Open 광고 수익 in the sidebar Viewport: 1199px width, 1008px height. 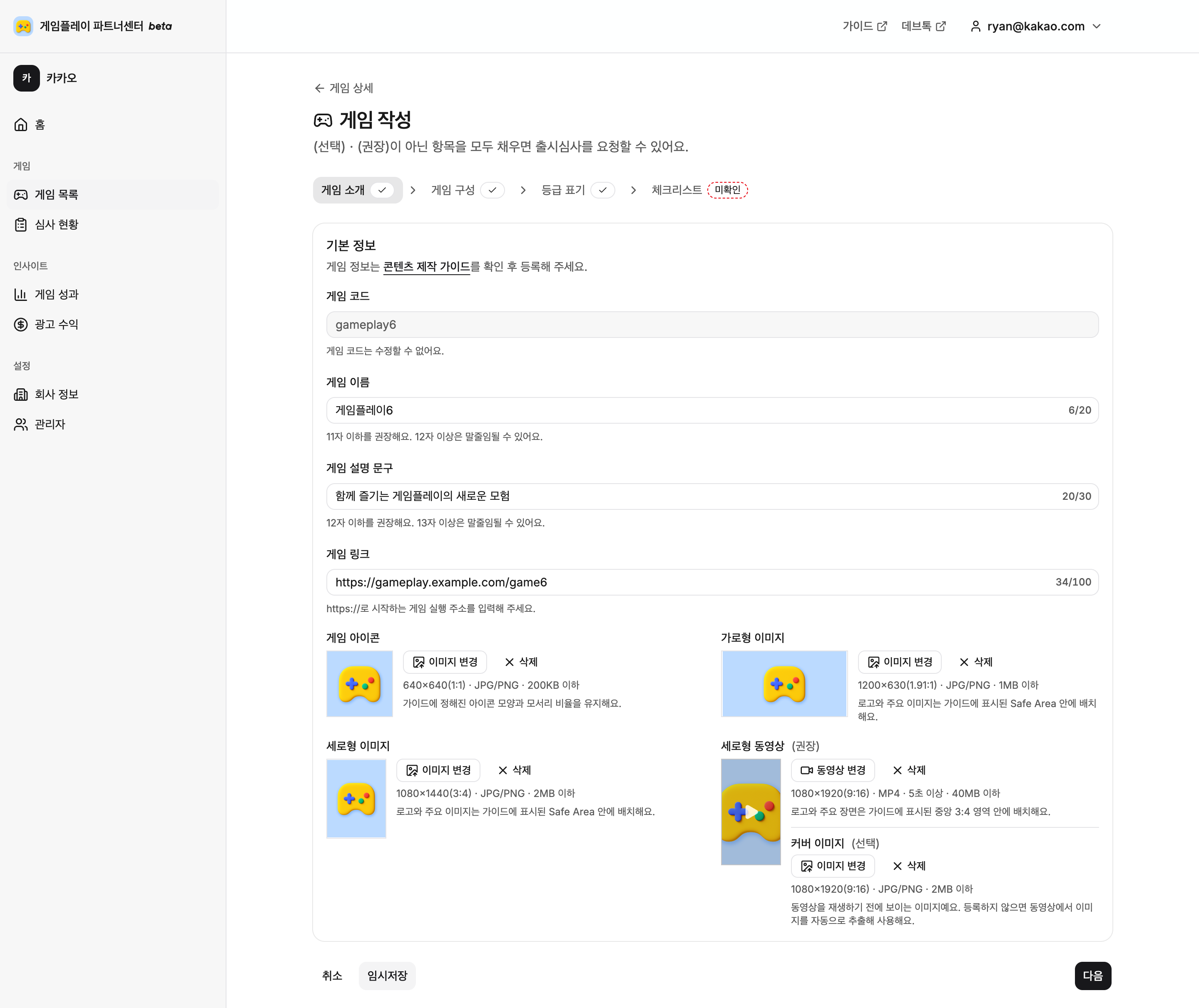click(x=112, y=325)
